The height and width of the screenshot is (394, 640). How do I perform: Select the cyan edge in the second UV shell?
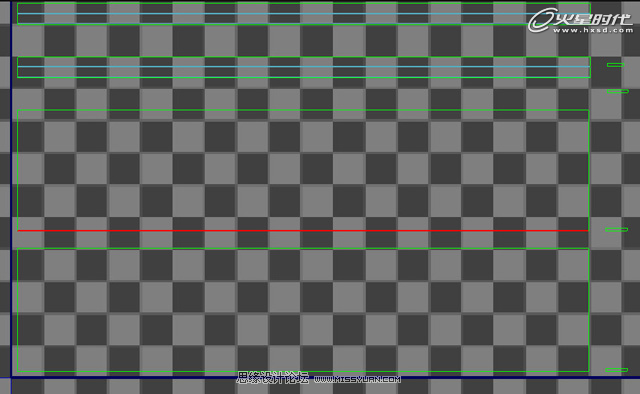coord(304,67)
